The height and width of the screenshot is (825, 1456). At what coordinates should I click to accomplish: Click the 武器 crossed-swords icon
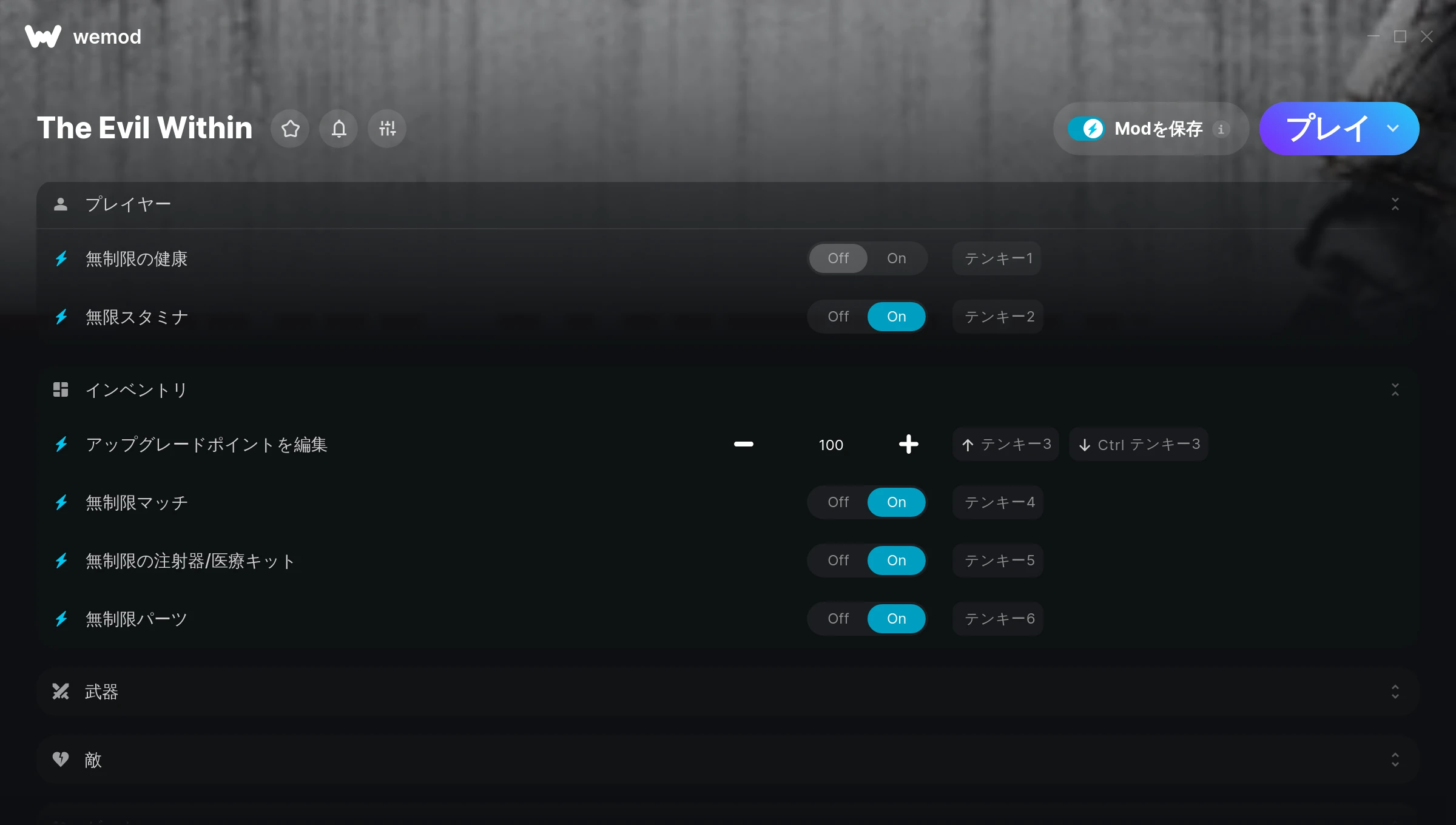point(61,692)
